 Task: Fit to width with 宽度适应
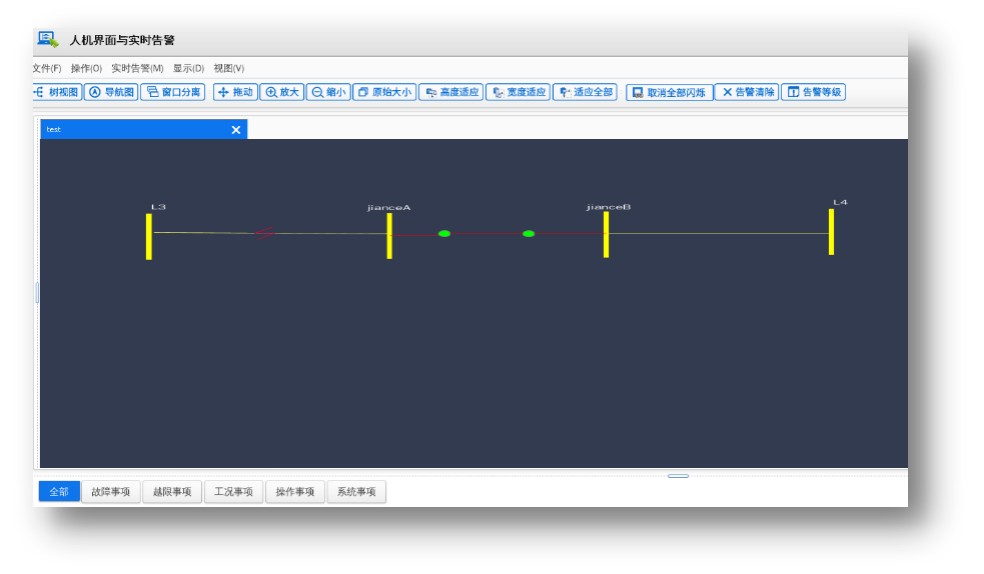[x=518, y=92]
